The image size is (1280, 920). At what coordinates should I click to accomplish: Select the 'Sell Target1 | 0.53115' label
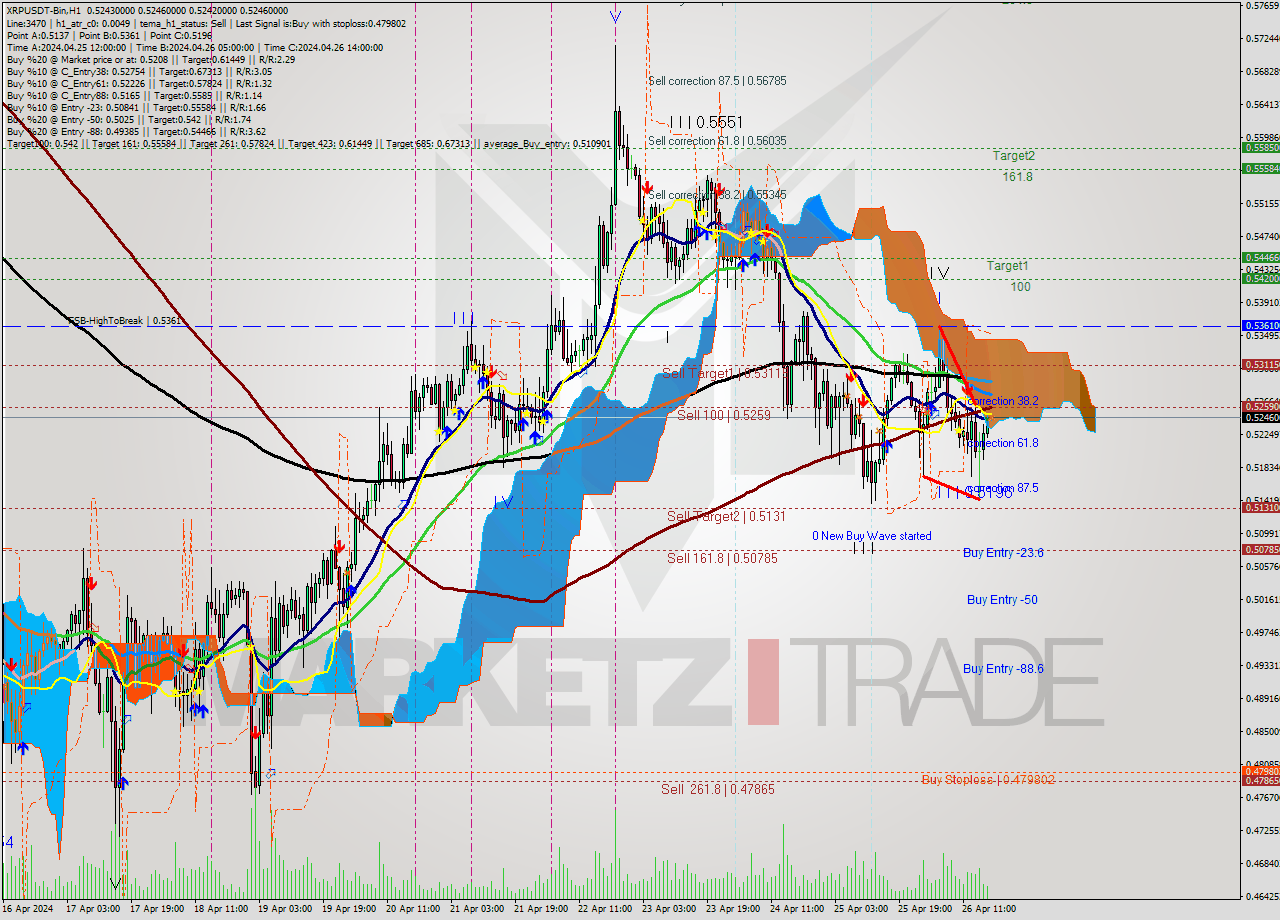[x=726, y=373]
